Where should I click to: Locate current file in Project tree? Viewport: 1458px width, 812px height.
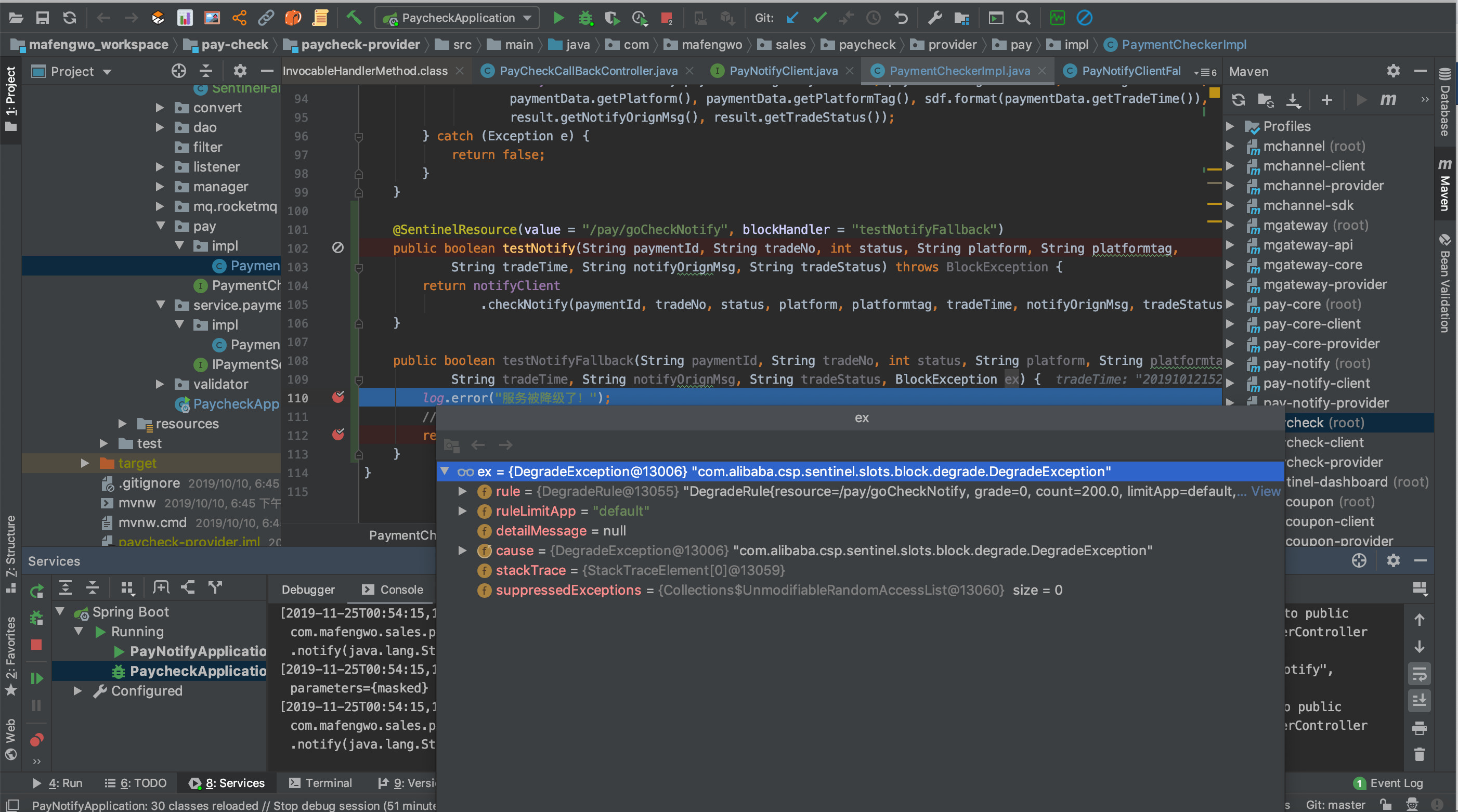click(x=179, y=71)
